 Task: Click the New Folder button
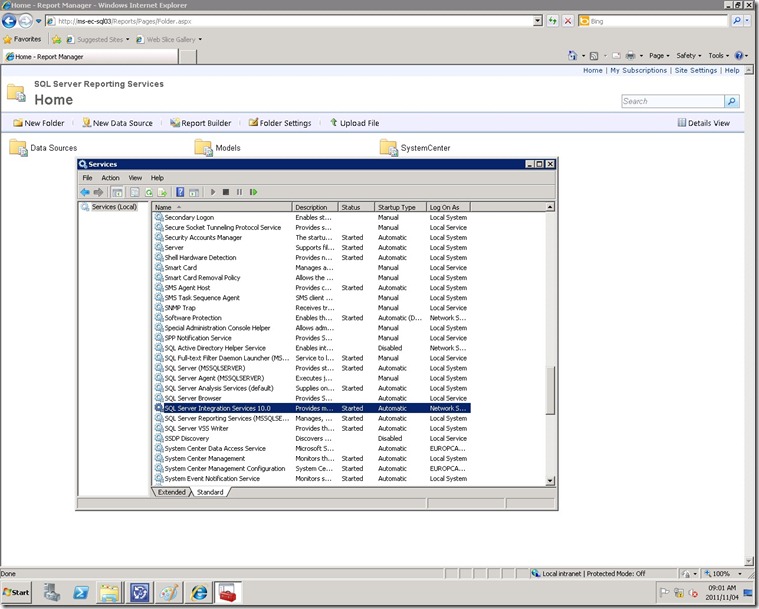(39, 123)
